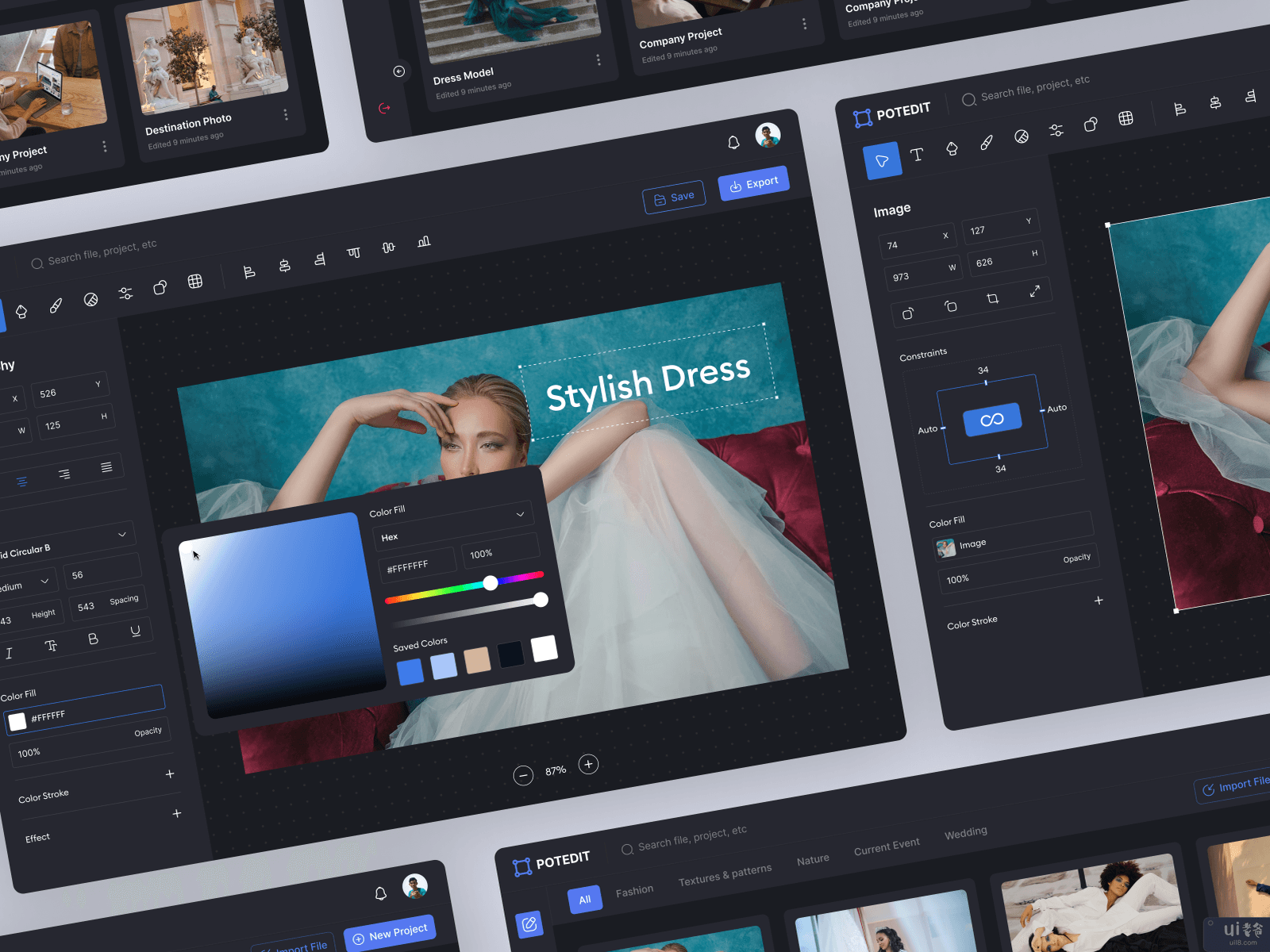Select the text tool in the right editor

click(x=917, y=155)
